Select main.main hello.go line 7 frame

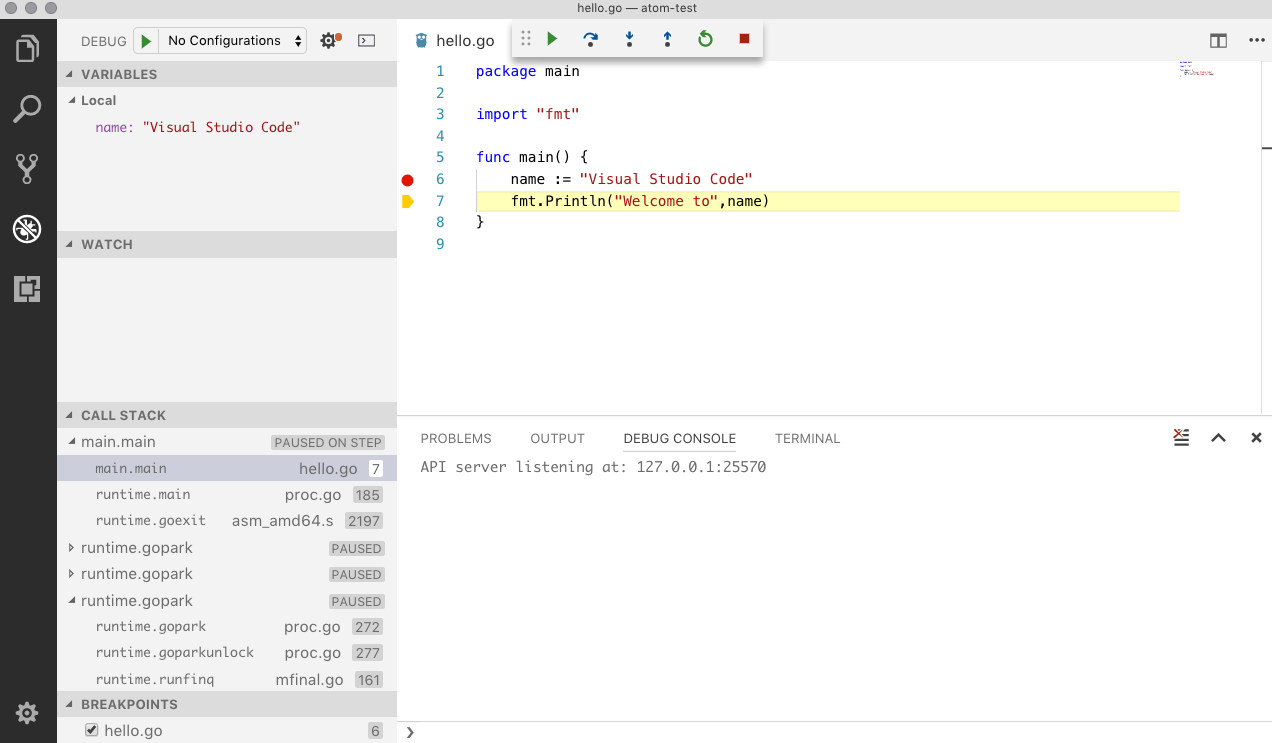(227, 468)
